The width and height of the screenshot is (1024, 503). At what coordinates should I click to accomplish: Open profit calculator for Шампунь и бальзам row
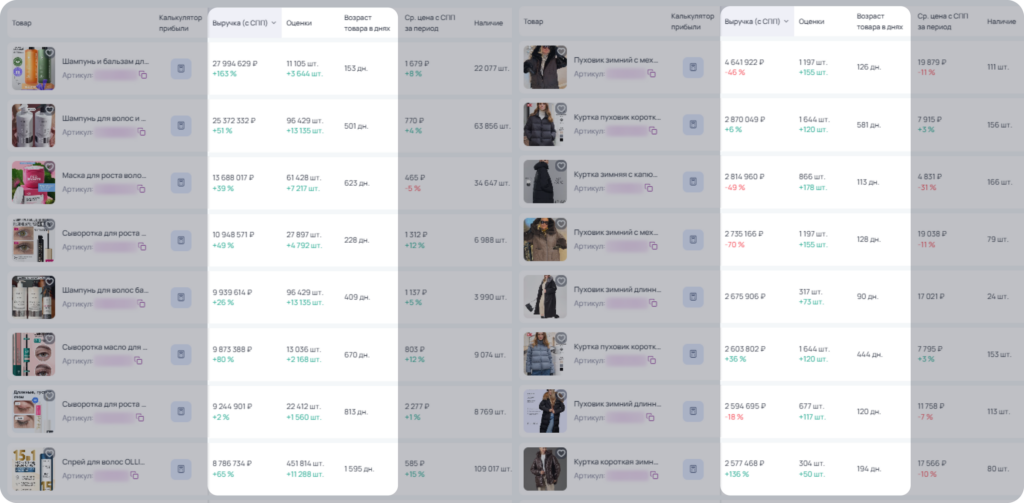181,69
